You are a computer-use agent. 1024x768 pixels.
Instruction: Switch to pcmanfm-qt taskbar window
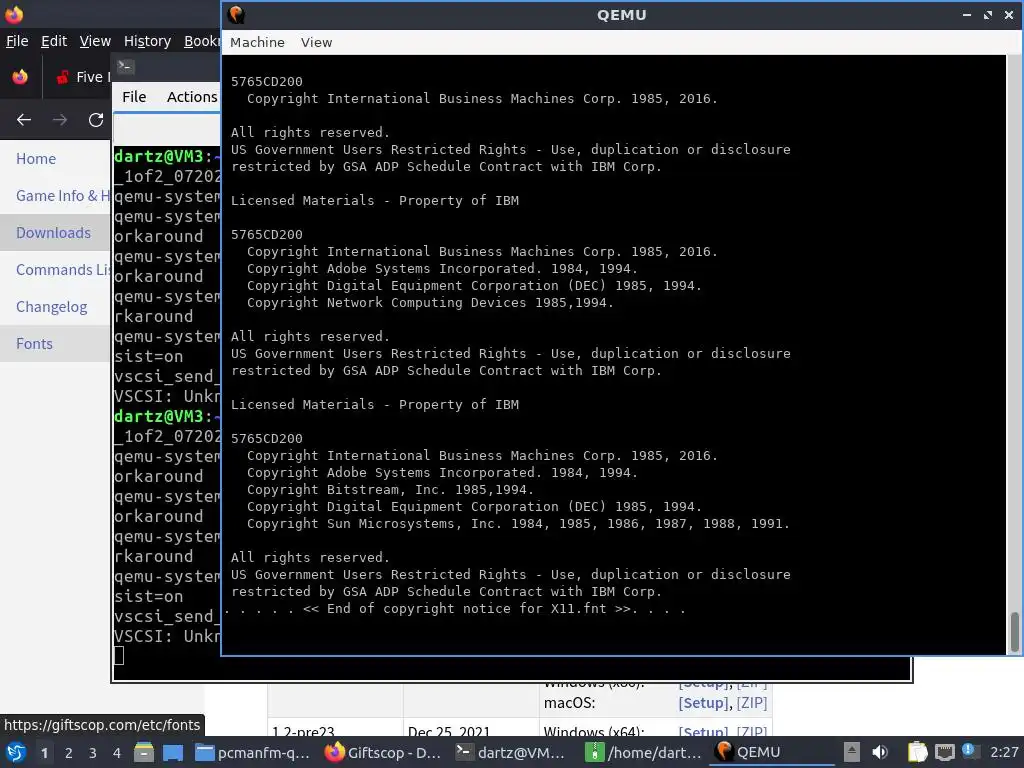click(x=253, y=752)
